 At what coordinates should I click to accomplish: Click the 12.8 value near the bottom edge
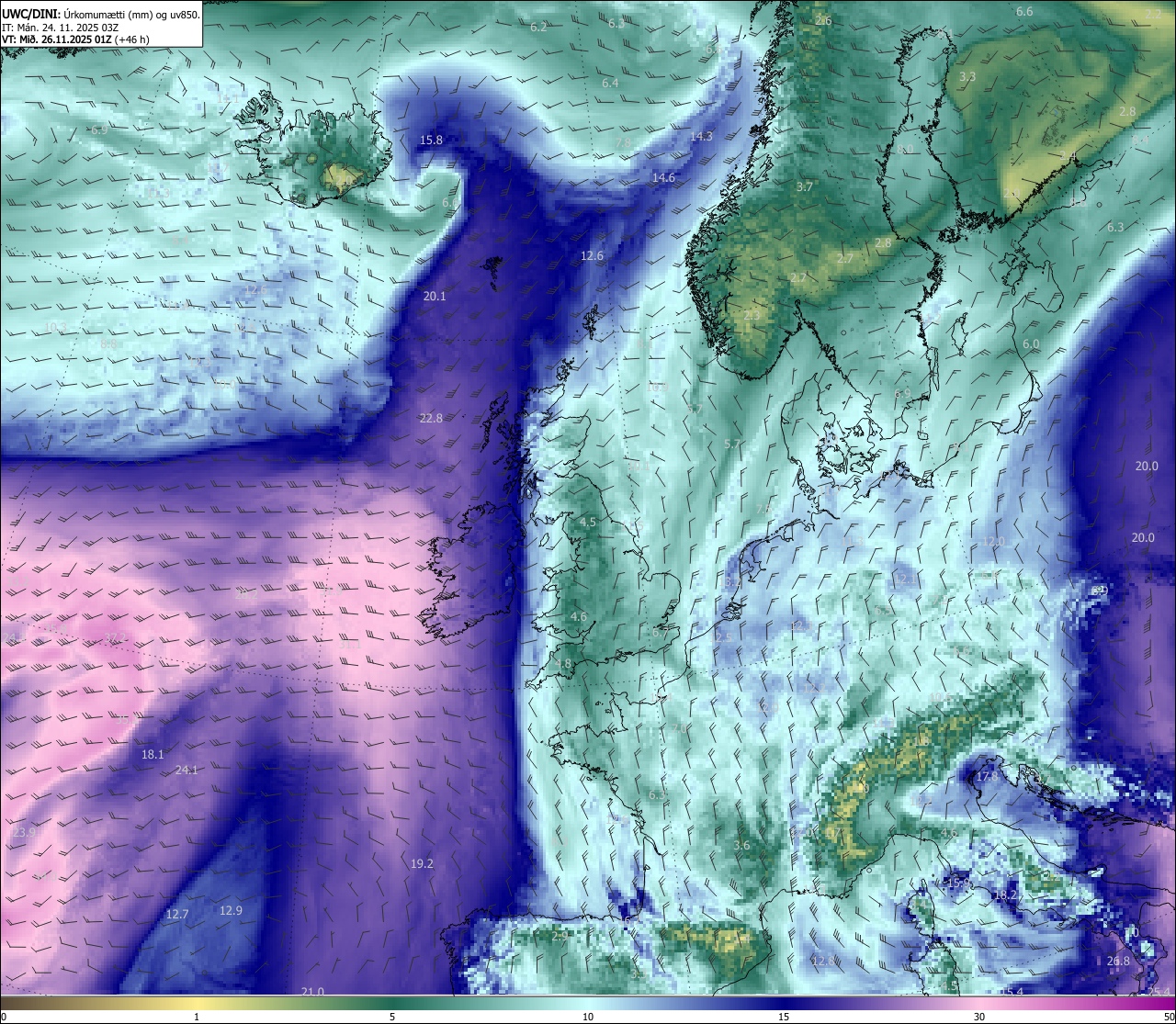(x=822, y=961)
